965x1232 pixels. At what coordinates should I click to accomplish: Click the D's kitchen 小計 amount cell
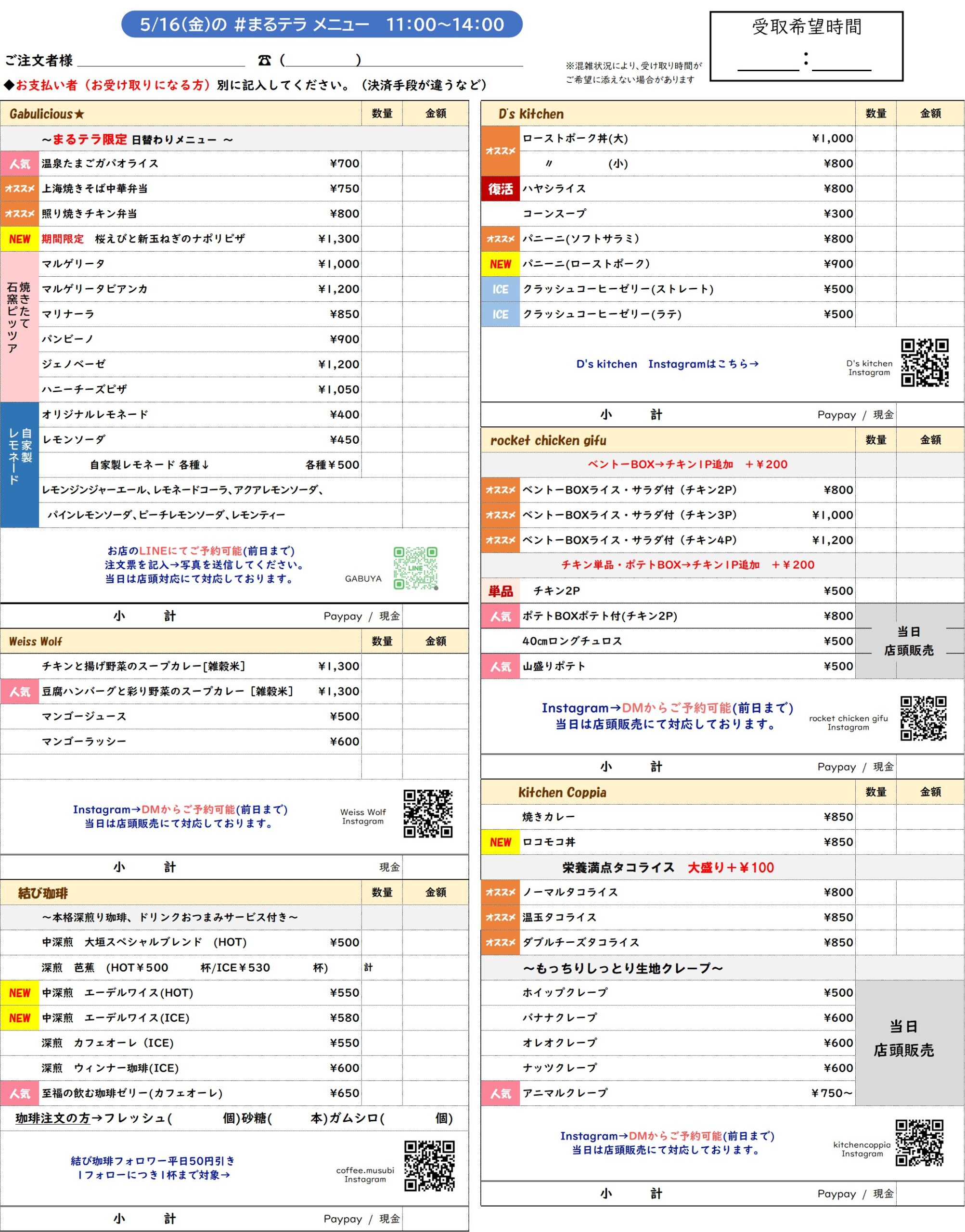[929, 415]
